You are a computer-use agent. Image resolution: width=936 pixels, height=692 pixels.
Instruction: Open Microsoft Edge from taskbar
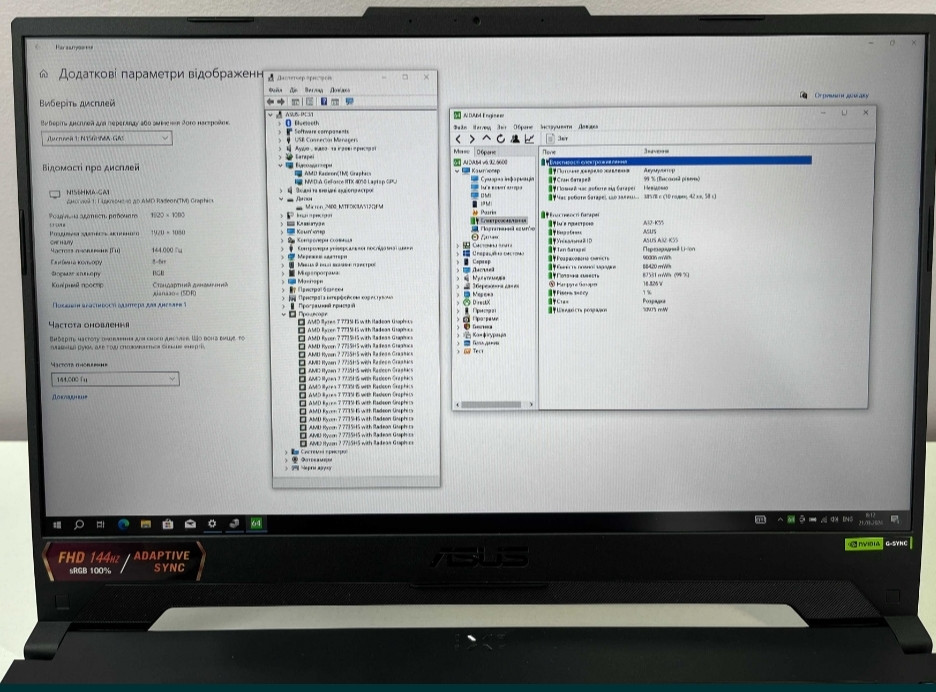pos(123,523)
